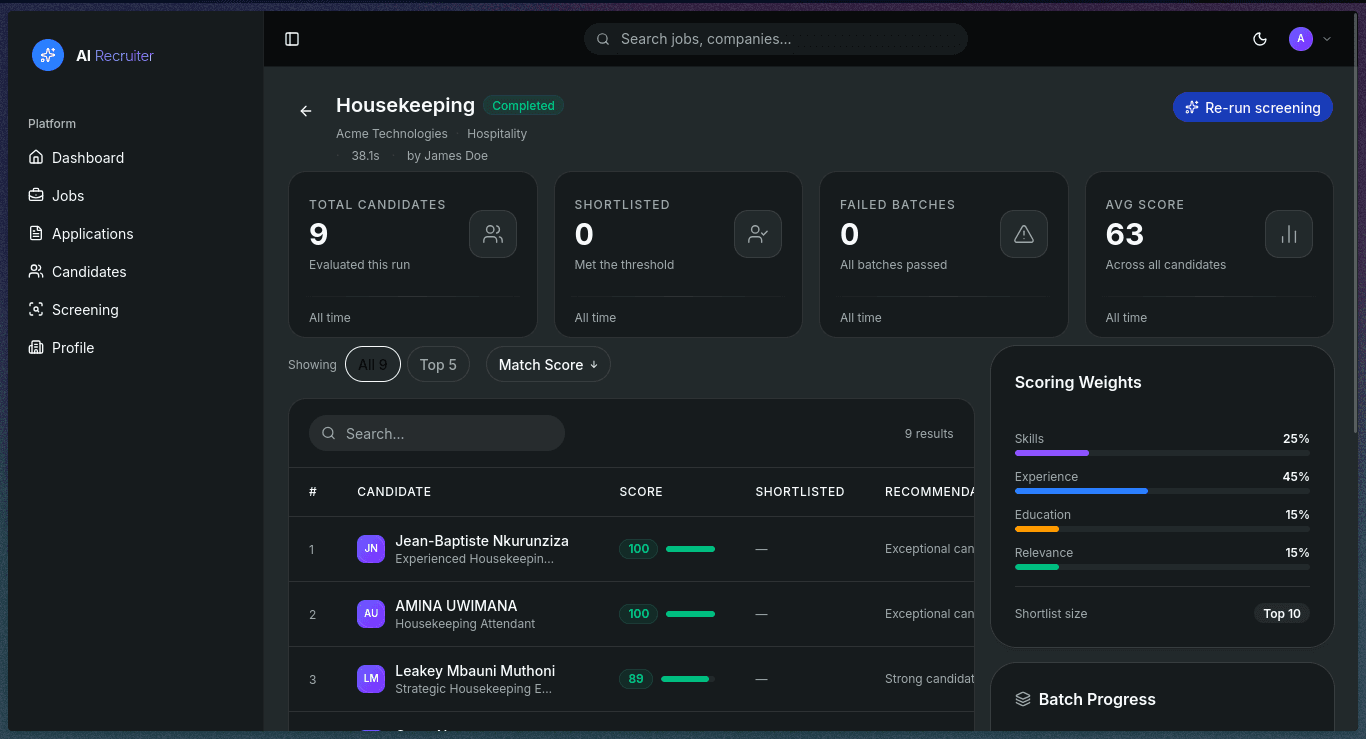Open Profile from the sidebar
The width and height of the screenshot is (1366, 739).
pyautogui.click(x=136, y=347)
